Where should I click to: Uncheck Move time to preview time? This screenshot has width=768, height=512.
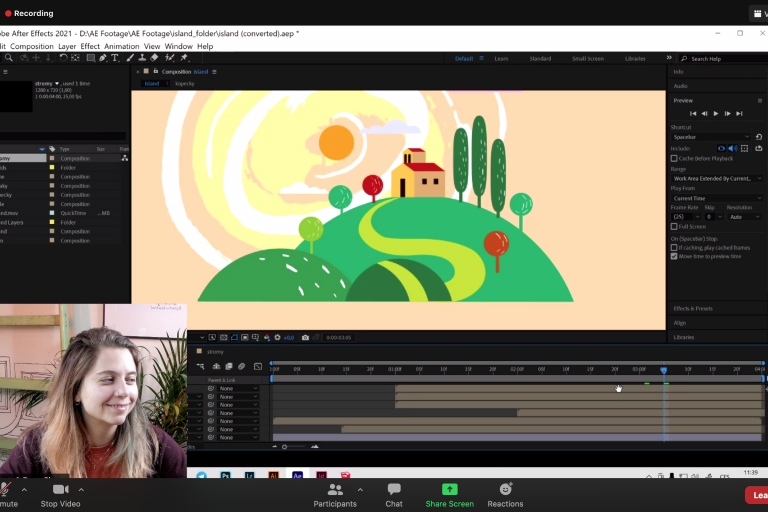pos(674,256)
